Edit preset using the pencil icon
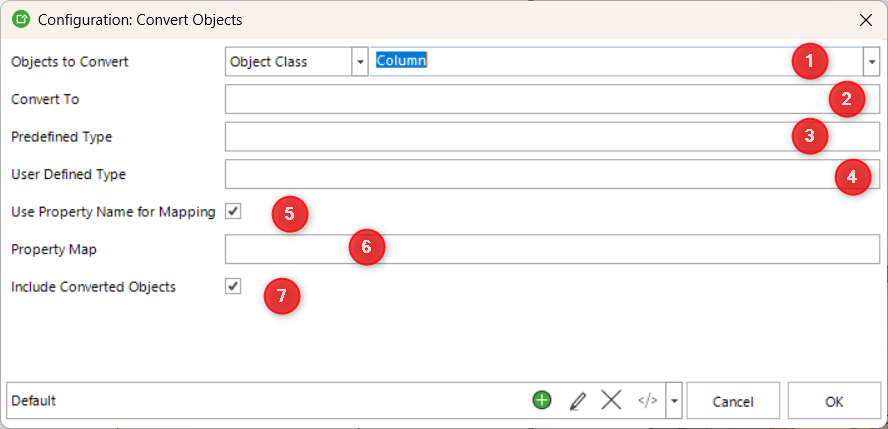 point(577,400)
